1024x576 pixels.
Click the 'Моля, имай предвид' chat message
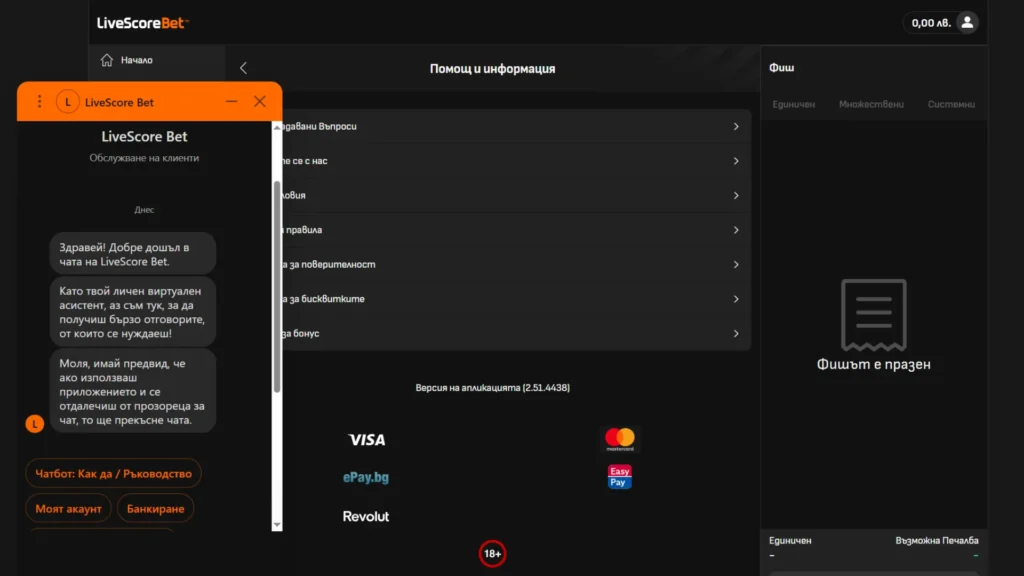click(133, 391)
